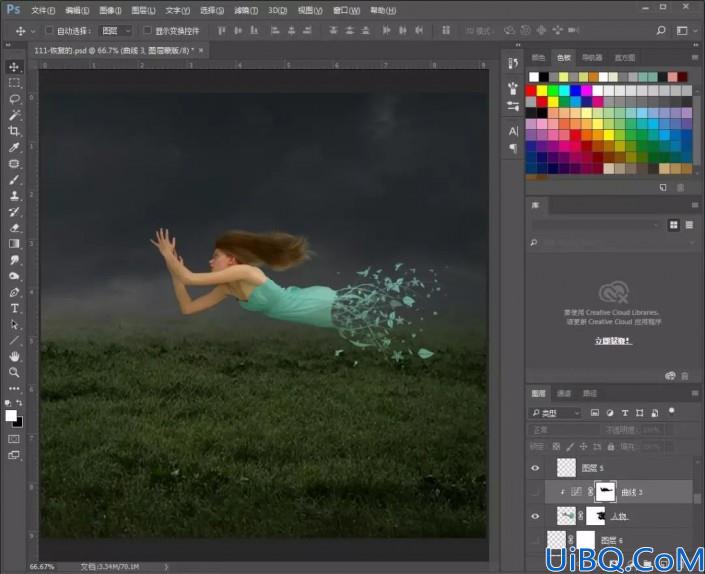705x574 pixels.
Task: Change screen mode icon at toolbox bottom
Action: point(14,455)
